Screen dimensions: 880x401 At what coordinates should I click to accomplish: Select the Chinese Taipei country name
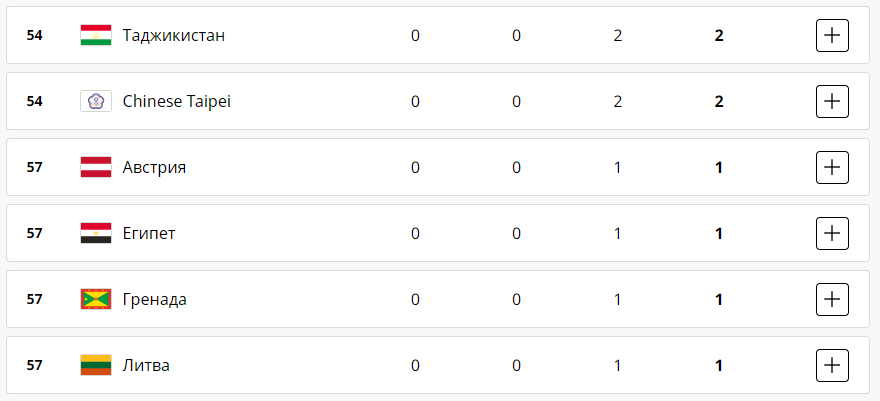pos(176,101)
